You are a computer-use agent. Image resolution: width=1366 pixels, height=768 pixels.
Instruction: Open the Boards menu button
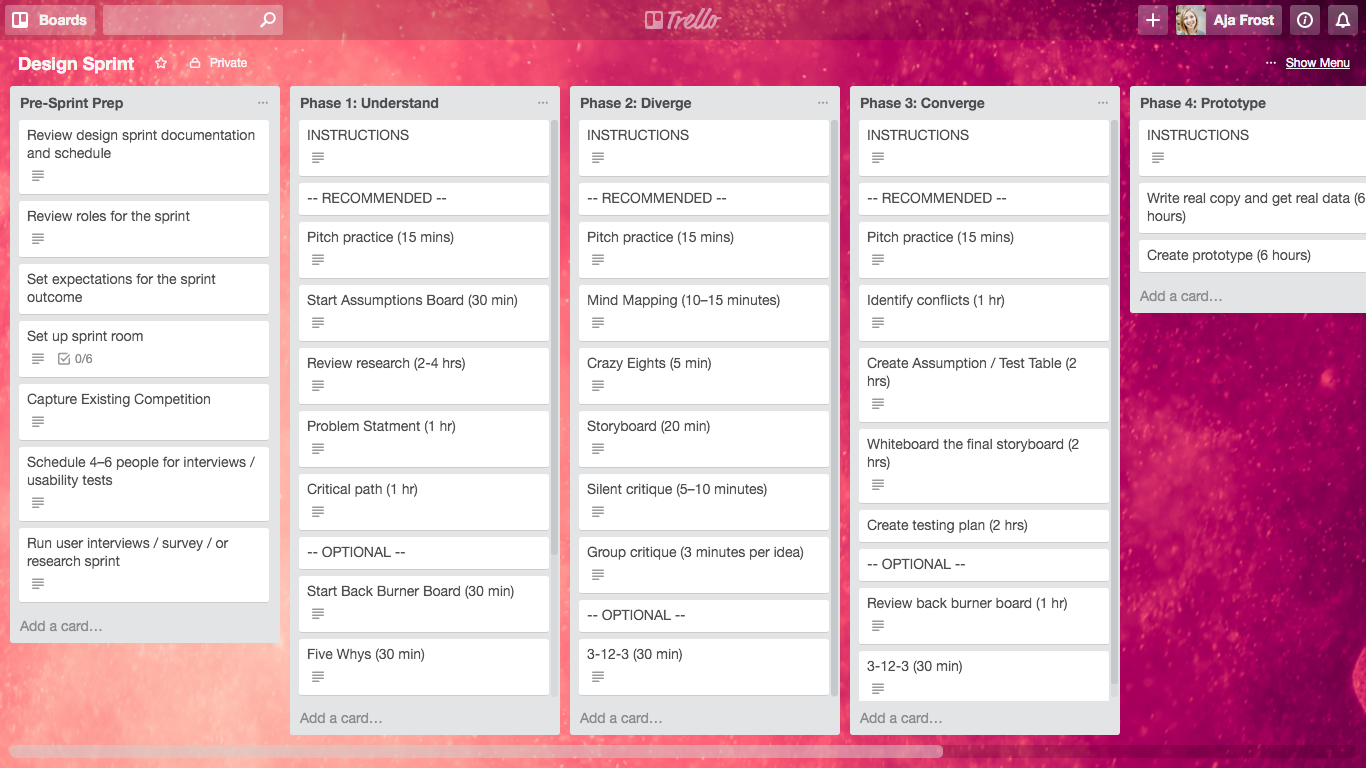(50, 20)
